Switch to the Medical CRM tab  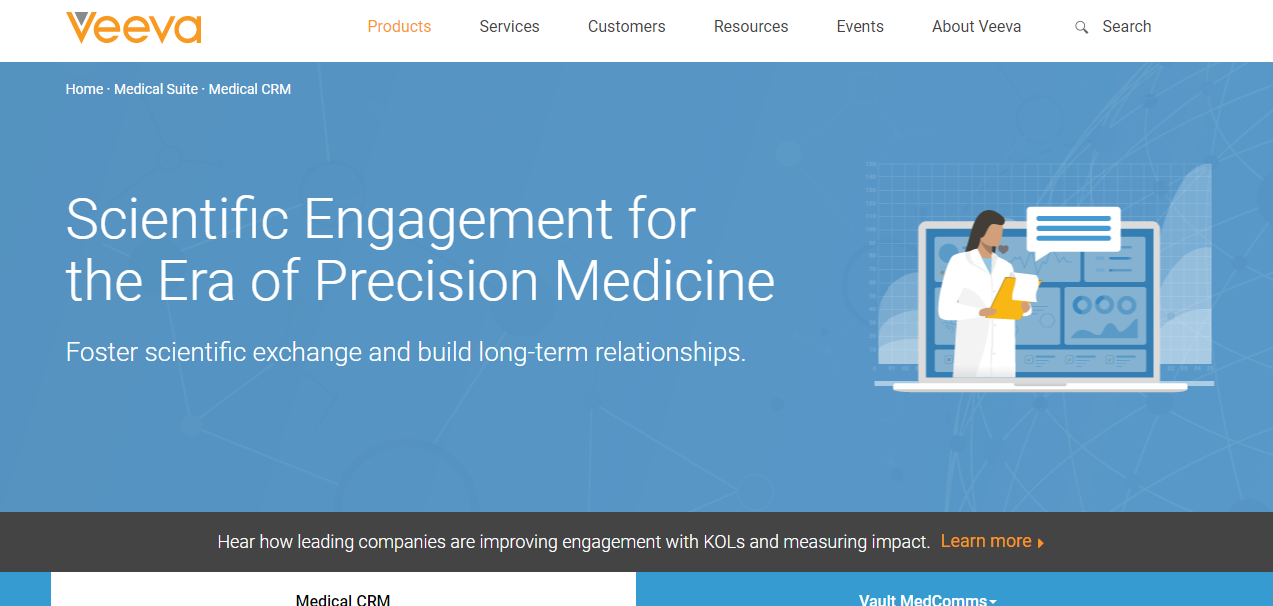(x=343, y=597)
